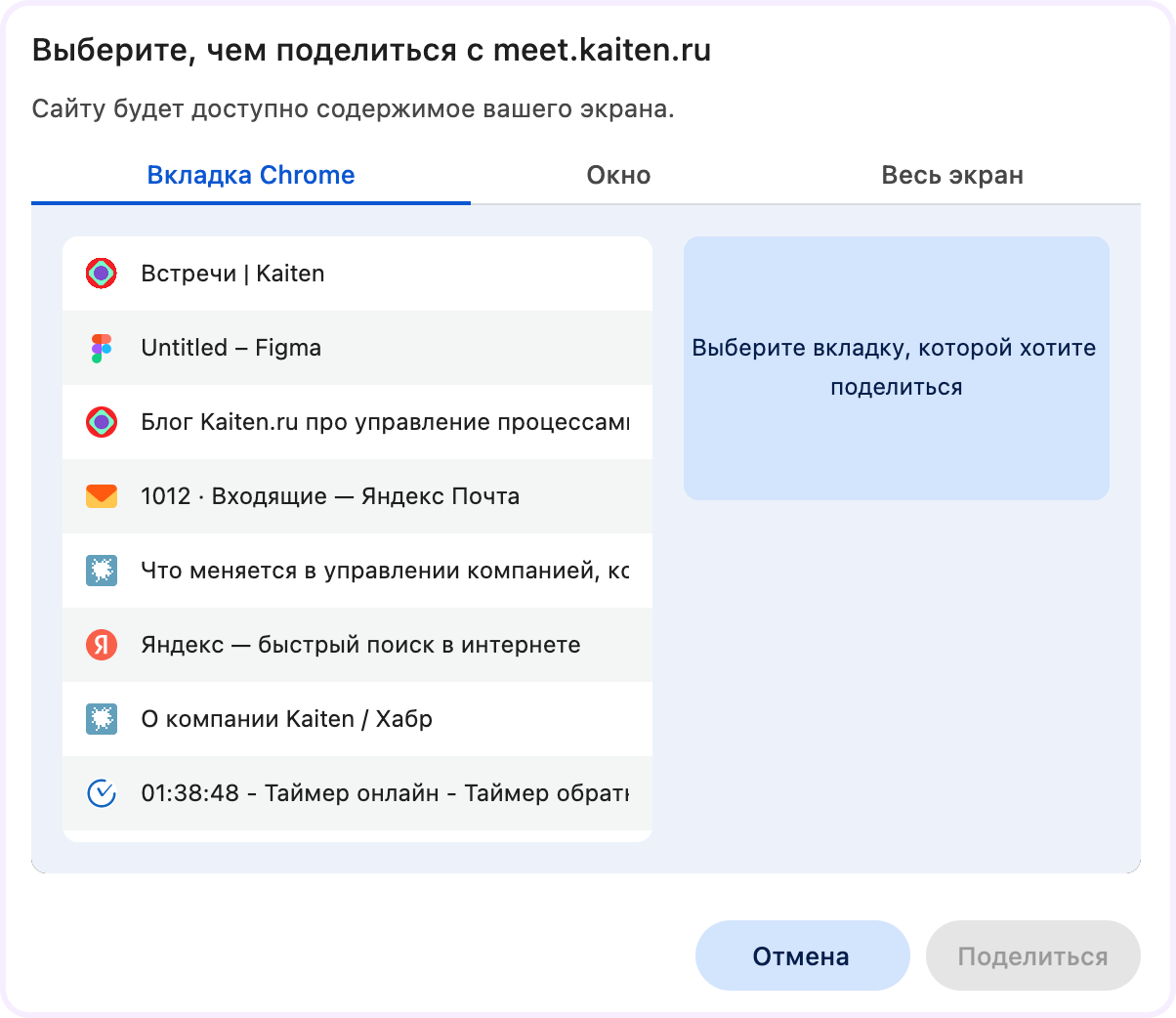Click the Хабр favicon beside О компании Kaiten
Viewport: 1176px width, 1018px height.
[x=102, y=719]
